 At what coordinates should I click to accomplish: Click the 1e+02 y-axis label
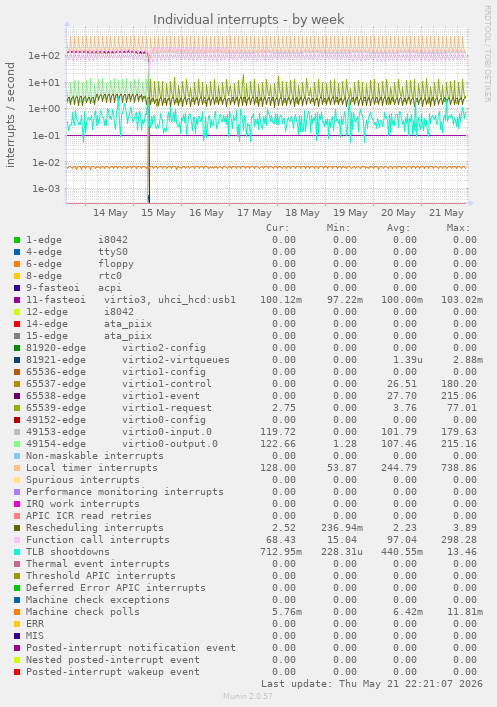click(x=44, y=56)
